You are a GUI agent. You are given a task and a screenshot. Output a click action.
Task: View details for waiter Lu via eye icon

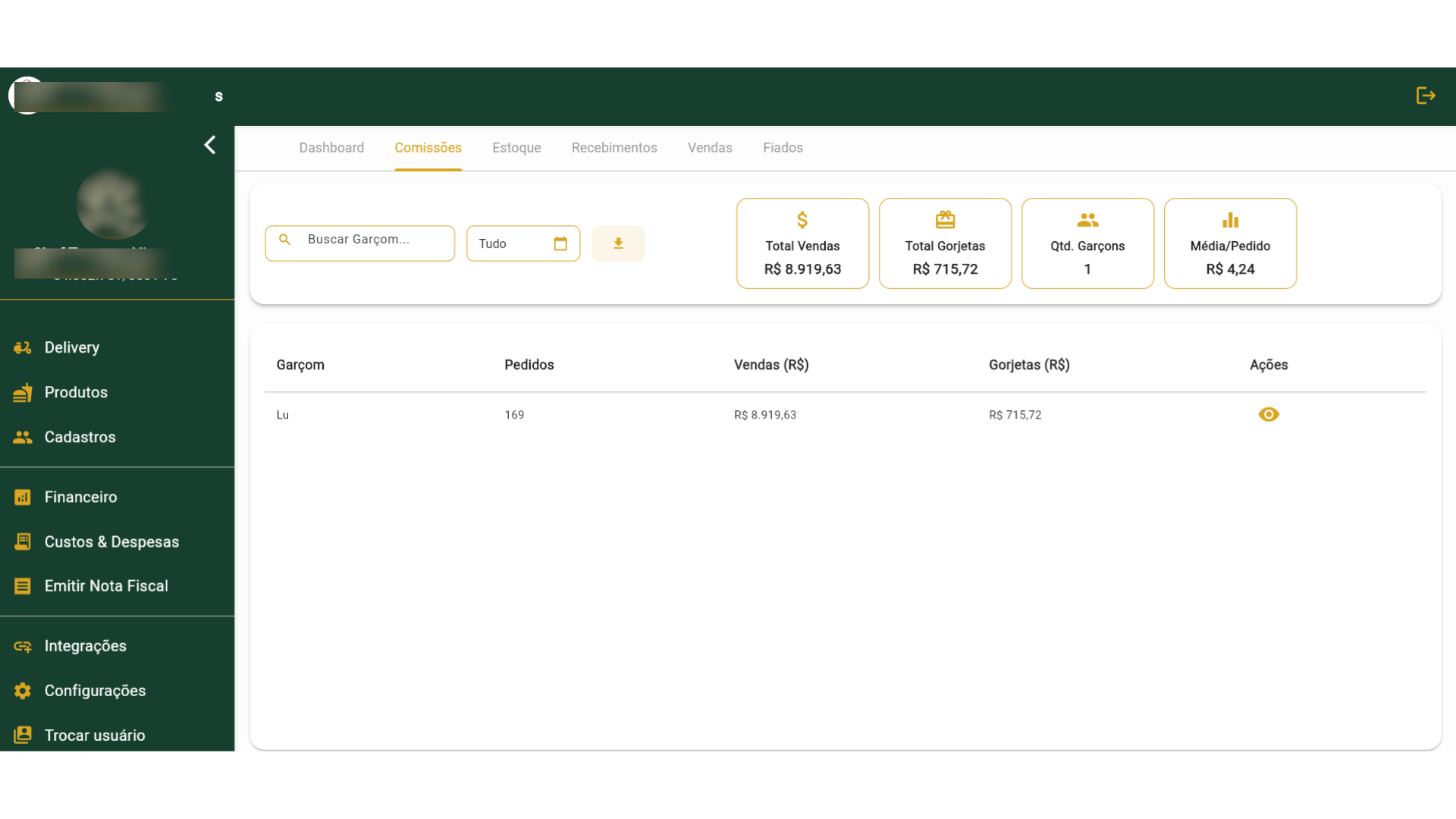coord(1269,415)
